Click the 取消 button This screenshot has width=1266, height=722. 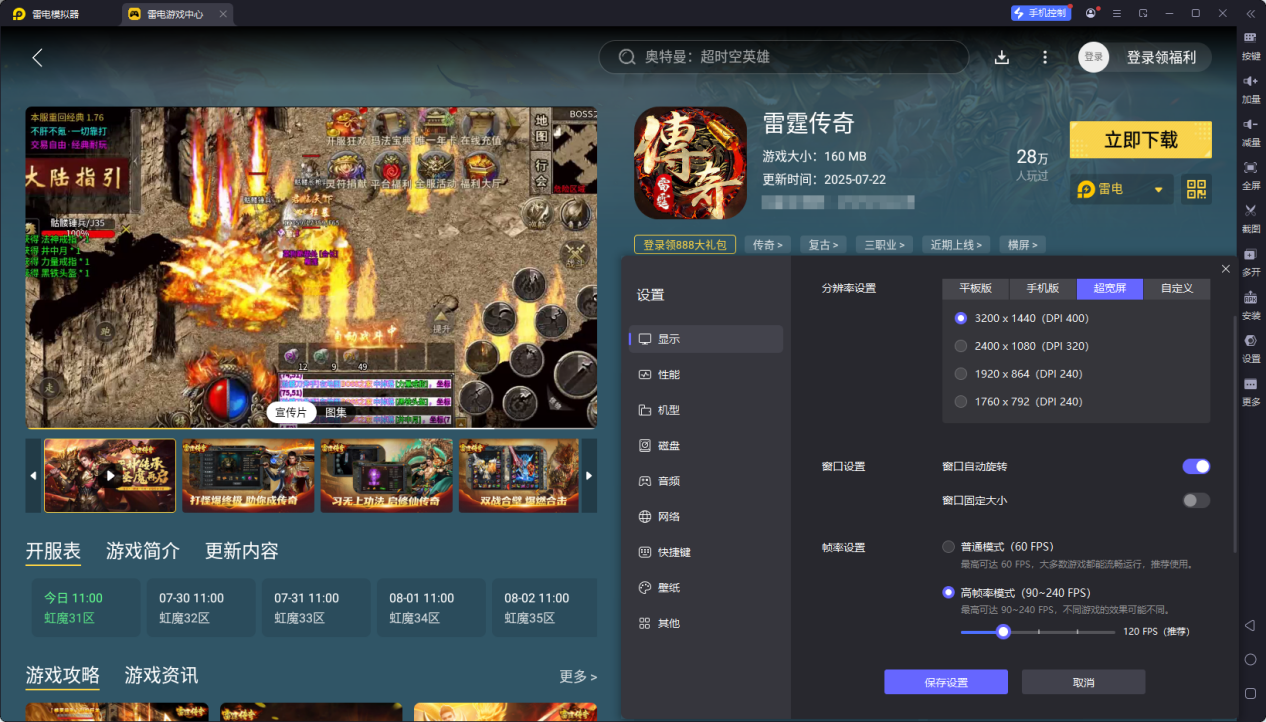(1083, 682)
